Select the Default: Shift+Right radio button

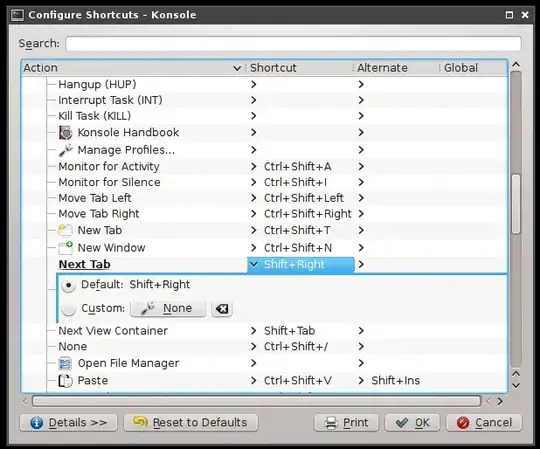pos(68,285)
